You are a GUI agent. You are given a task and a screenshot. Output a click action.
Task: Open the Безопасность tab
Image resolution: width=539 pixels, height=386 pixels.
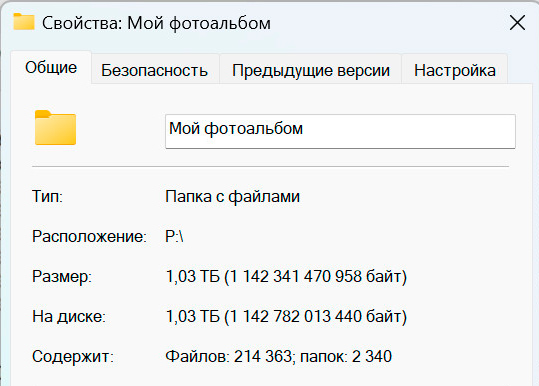click(154, 70)
